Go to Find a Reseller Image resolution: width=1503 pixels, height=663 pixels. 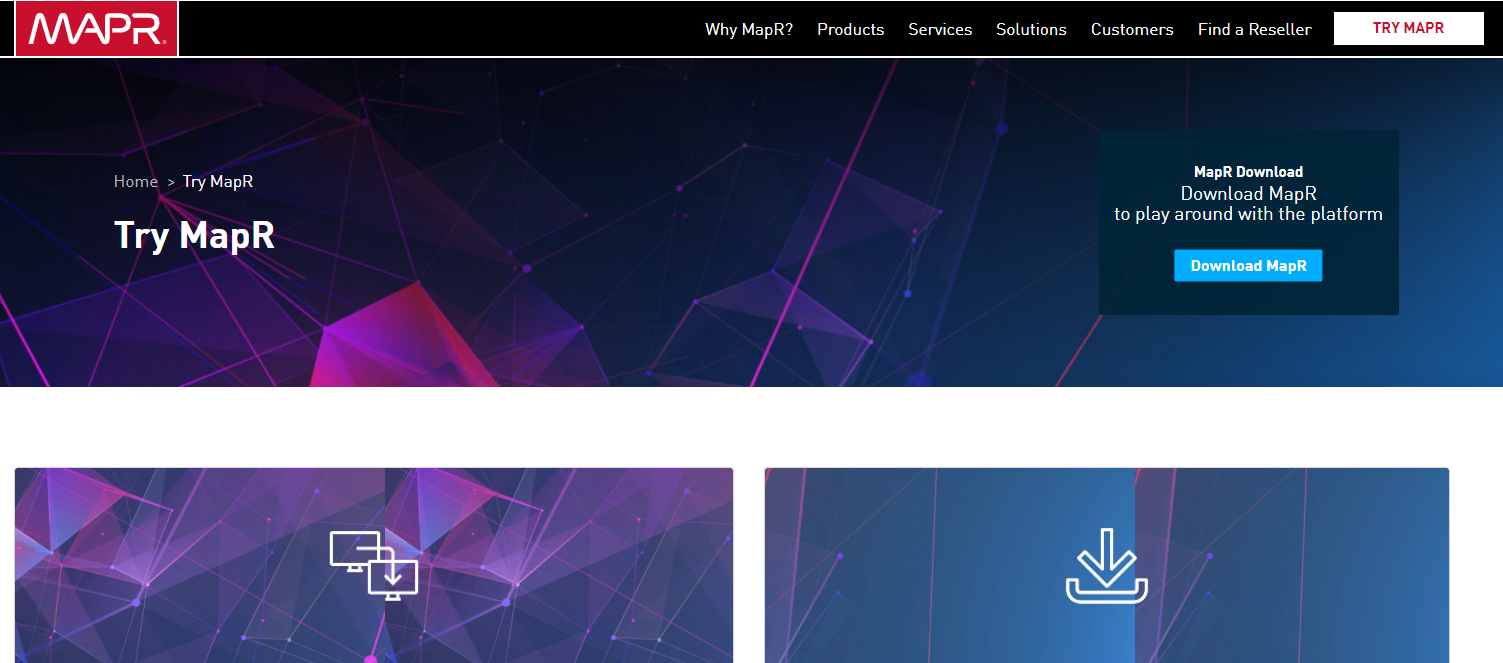[x=1254, y=29]
